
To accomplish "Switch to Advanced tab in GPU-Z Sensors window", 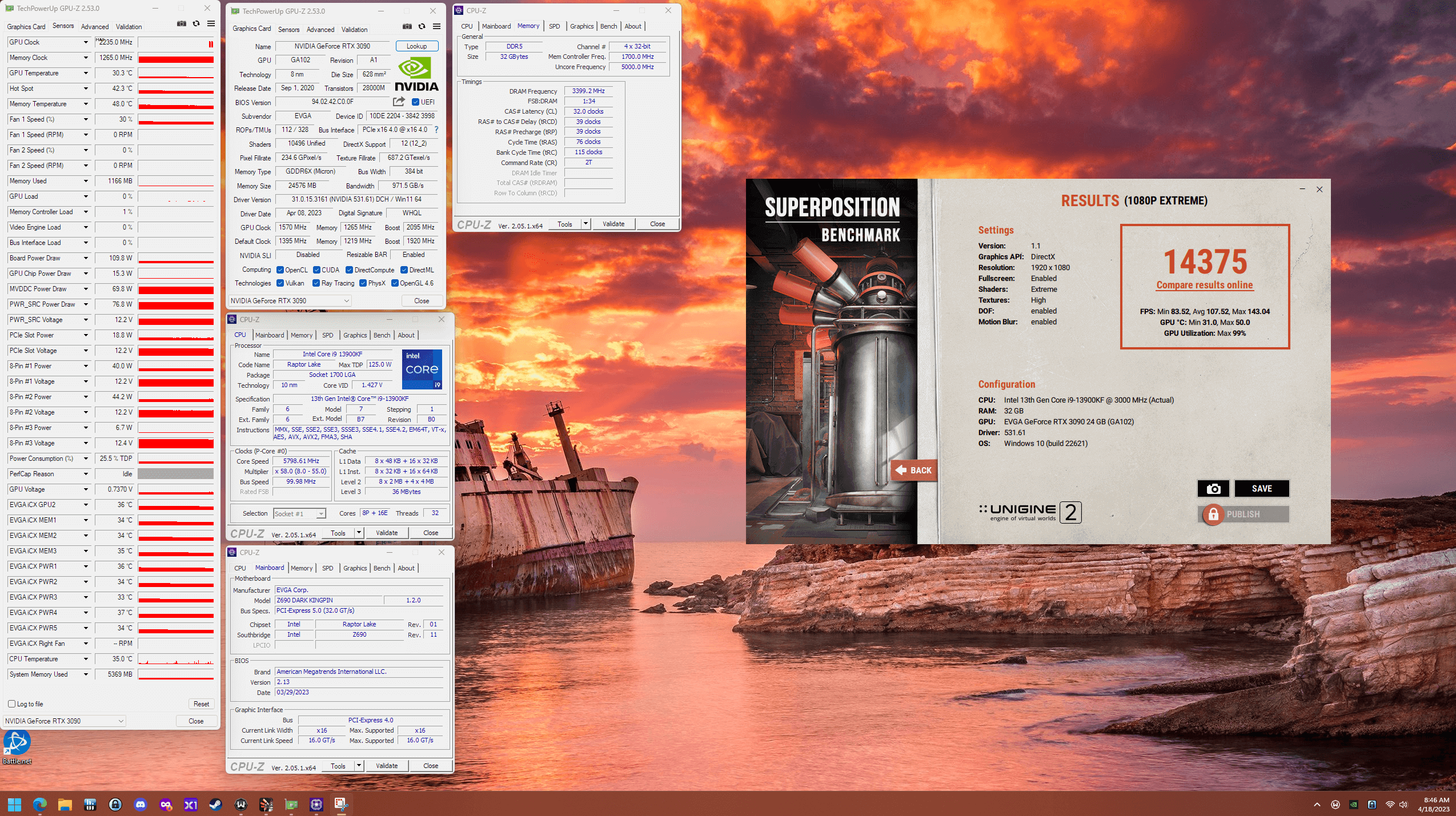I will tap(95, 27).
